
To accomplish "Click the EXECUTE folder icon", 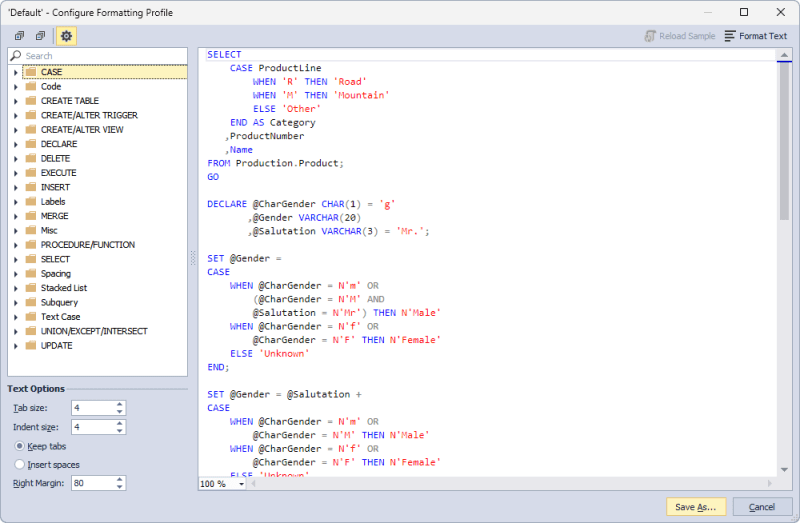I will point(31,172).
